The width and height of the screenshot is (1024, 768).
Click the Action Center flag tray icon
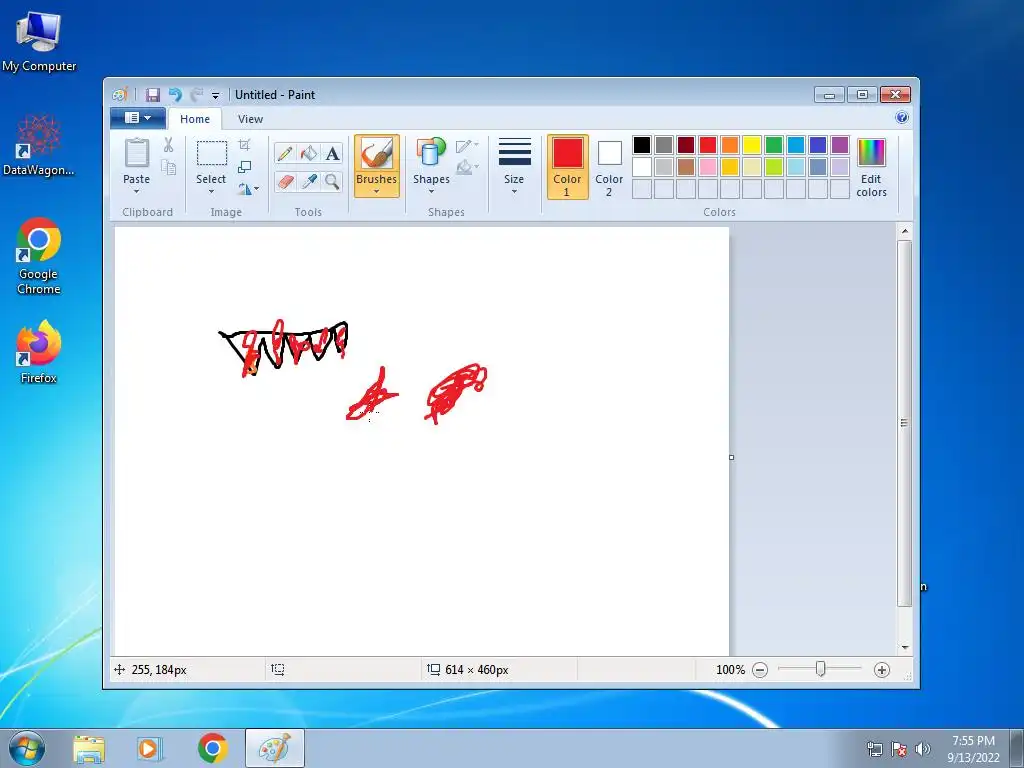click(899, 748)
